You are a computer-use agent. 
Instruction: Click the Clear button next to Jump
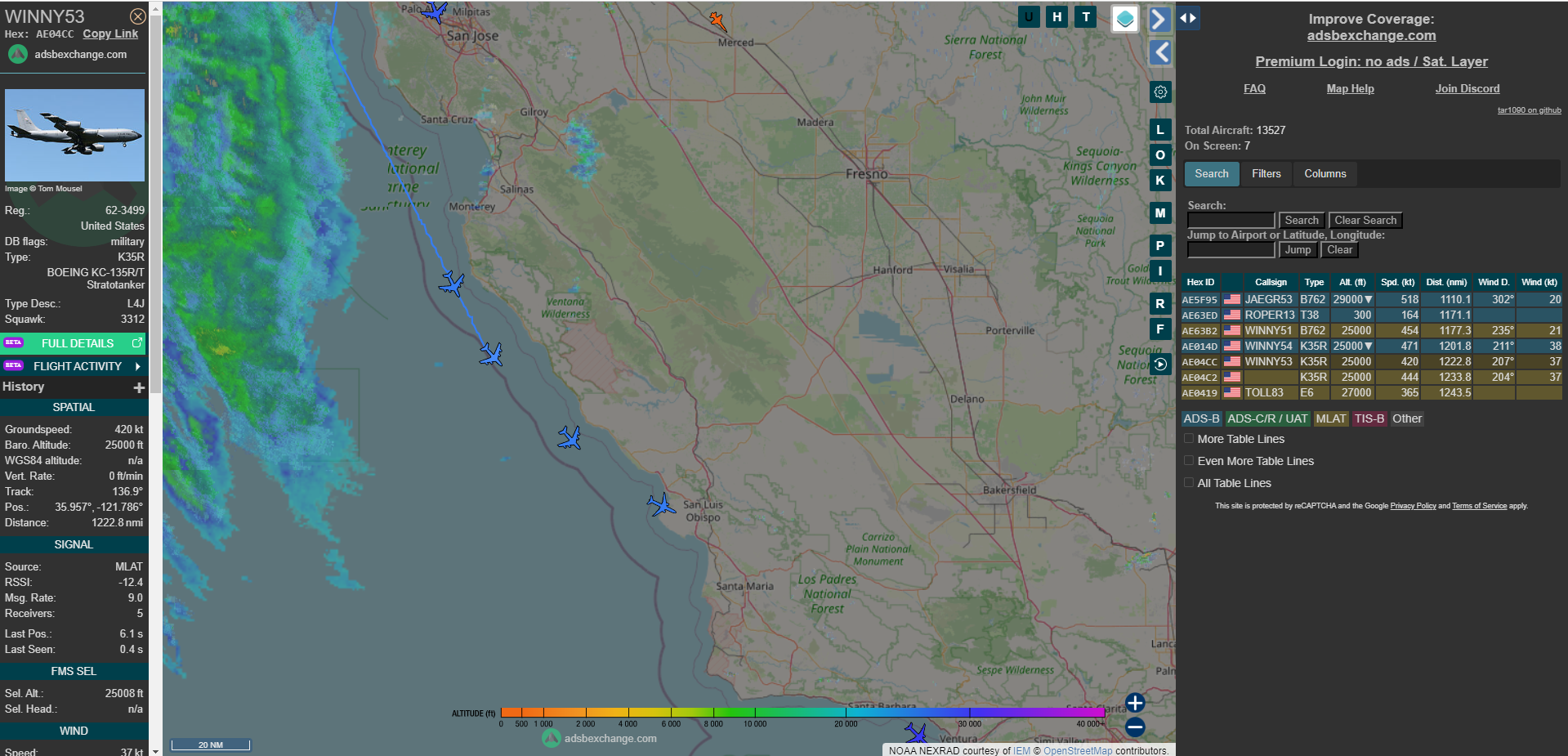pyautogui.click(x=1339, y=250)
